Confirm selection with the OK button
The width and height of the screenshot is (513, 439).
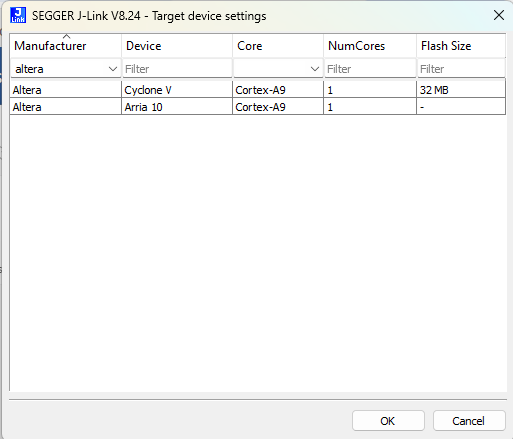tap(388, 421)
